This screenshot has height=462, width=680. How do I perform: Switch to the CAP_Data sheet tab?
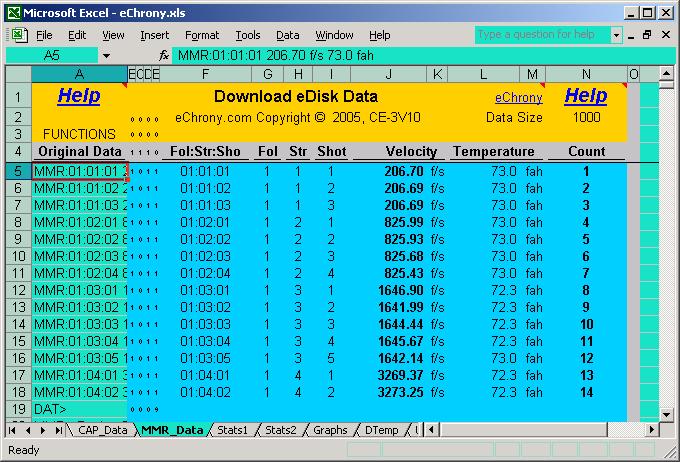coord(102,430)
